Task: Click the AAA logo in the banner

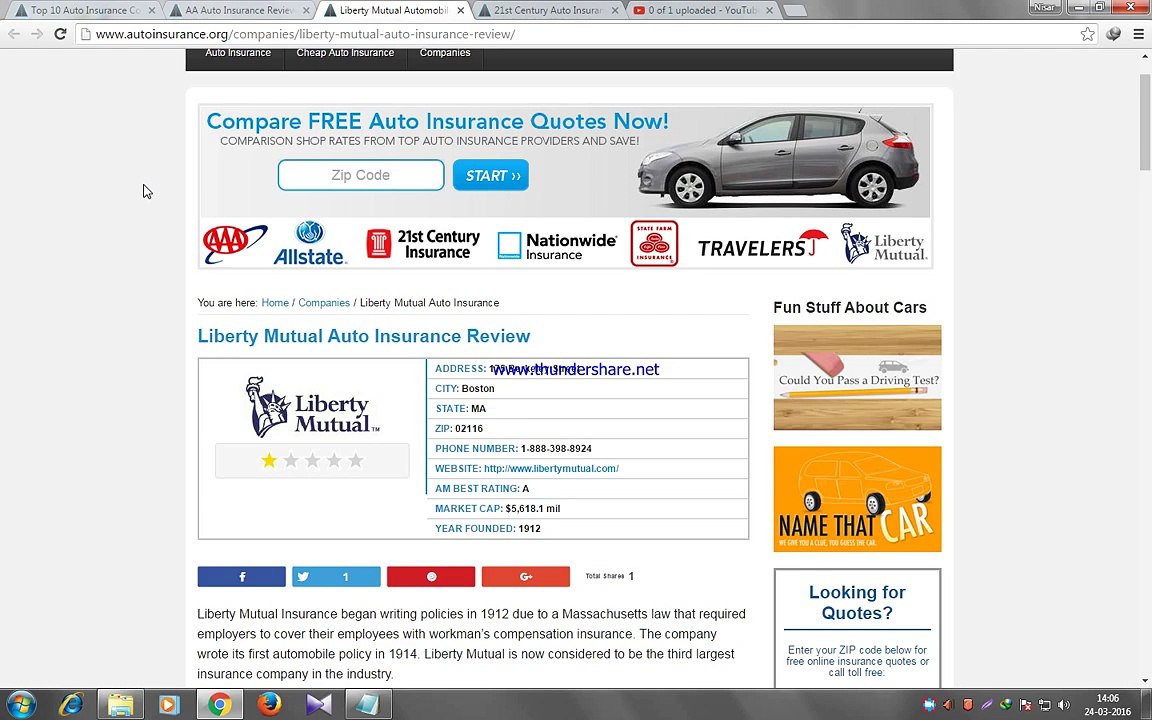Action: point(234,243)
